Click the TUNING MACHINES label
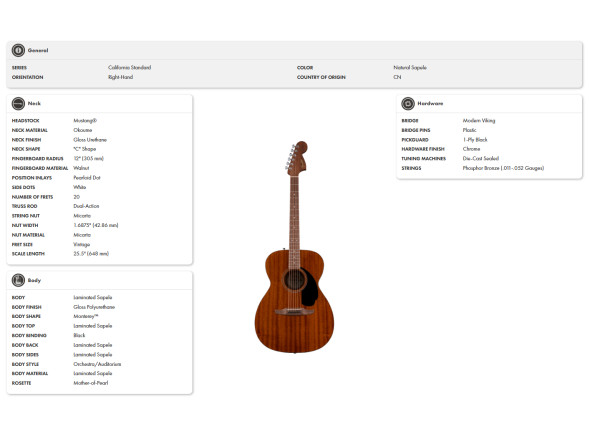Image resolution: width=590 pixels, height=434 pixels. [x=424, y=158]
